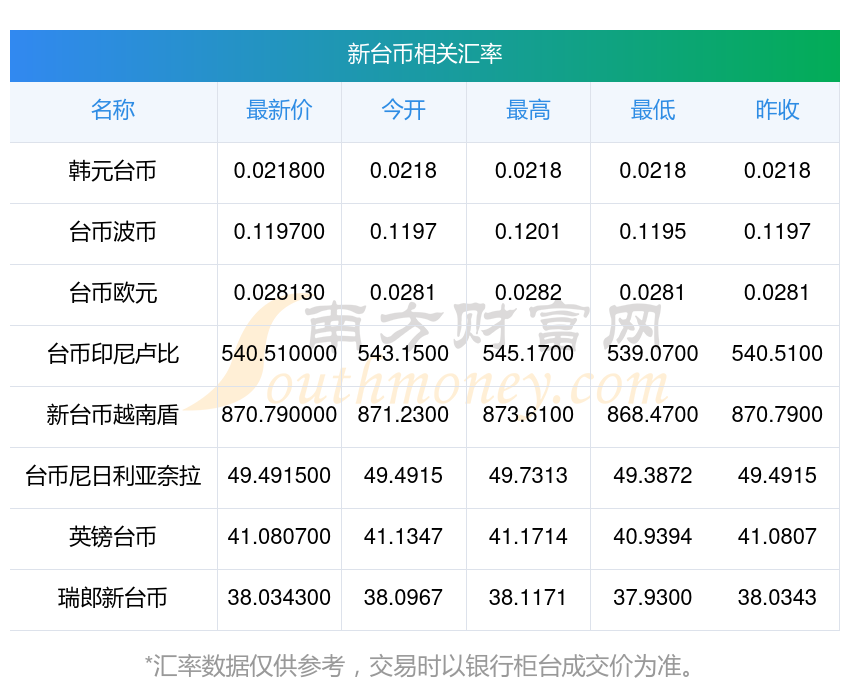The height and width of the screenshot is (698, 850).
Task: Click the latest price 870.790000
Action: (279, 415)
